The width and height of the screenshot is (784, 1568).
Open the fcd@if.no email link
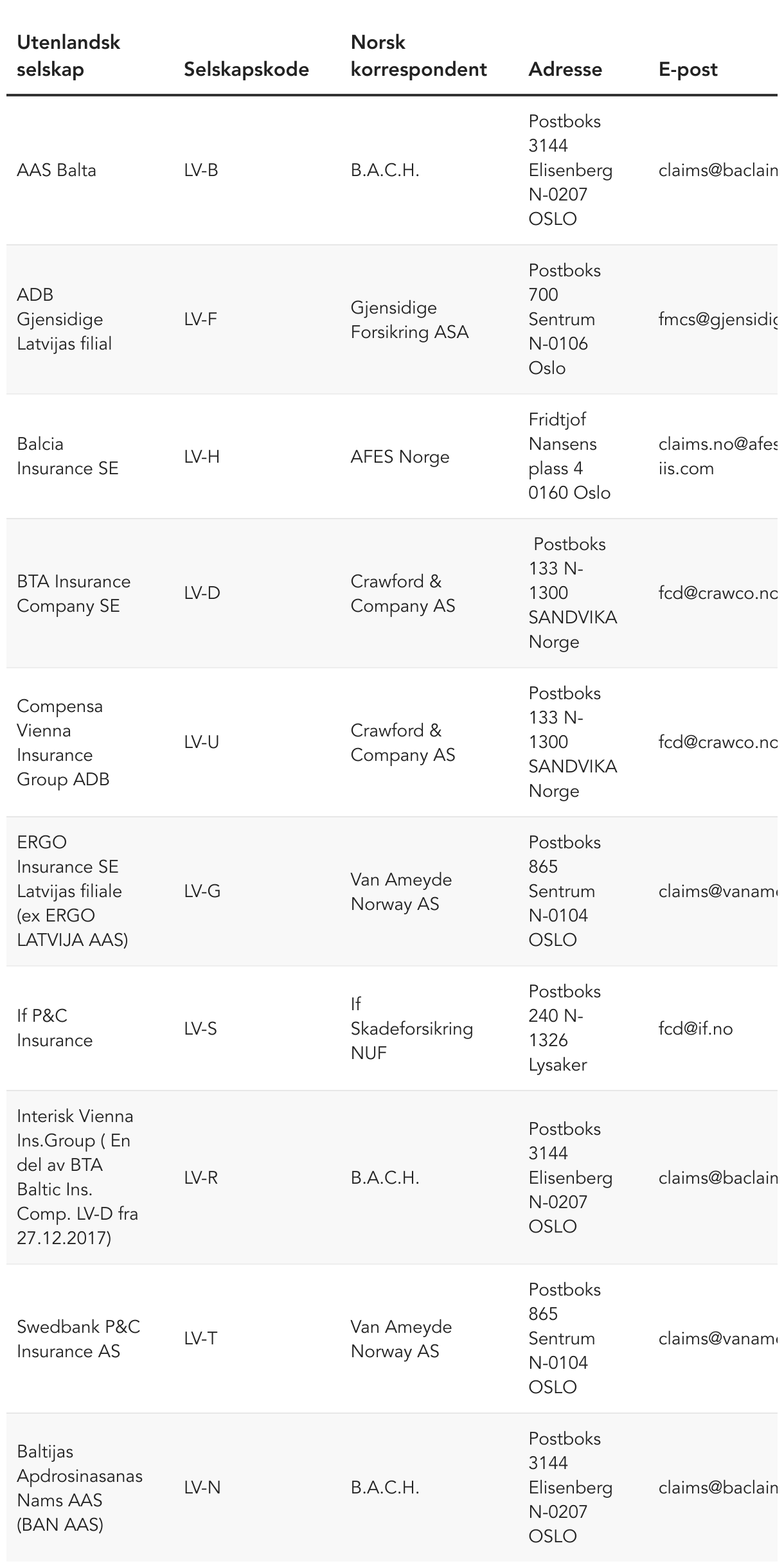click(695, 1029)
